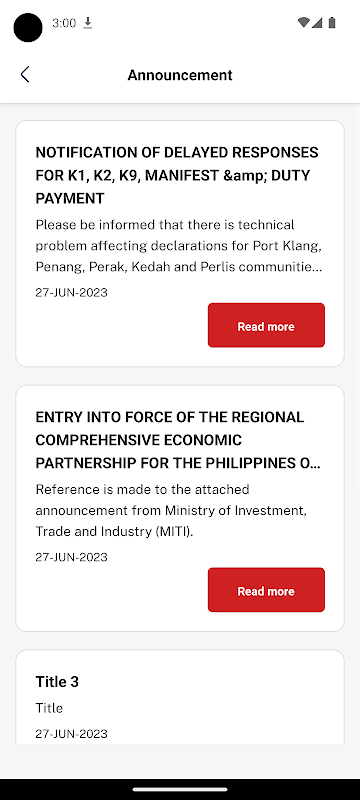Select the Title 3 announcement card

click(x=180, y=696)
